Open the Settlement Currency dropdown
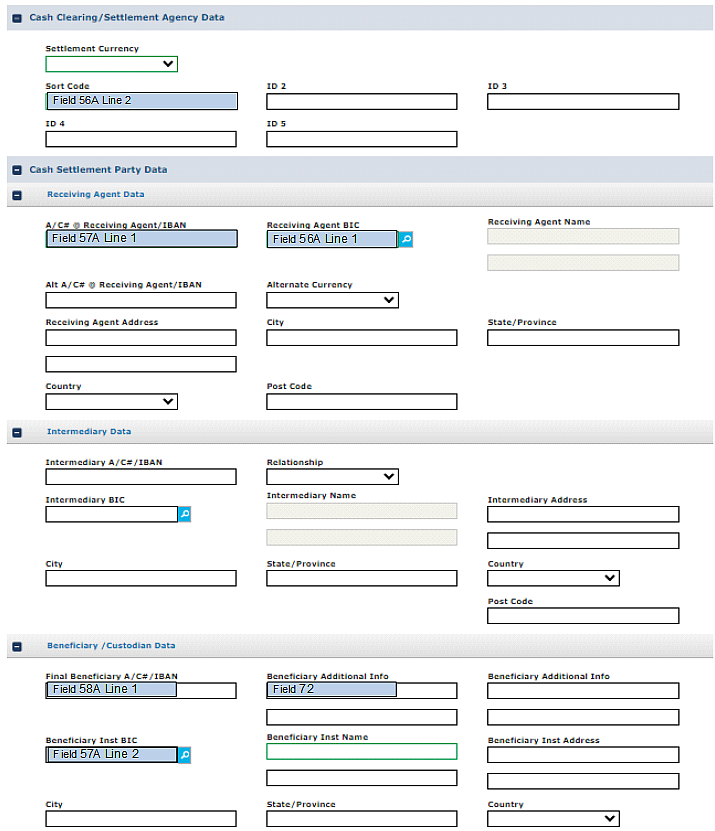The image size is (715, 831). tap(111, 64)
